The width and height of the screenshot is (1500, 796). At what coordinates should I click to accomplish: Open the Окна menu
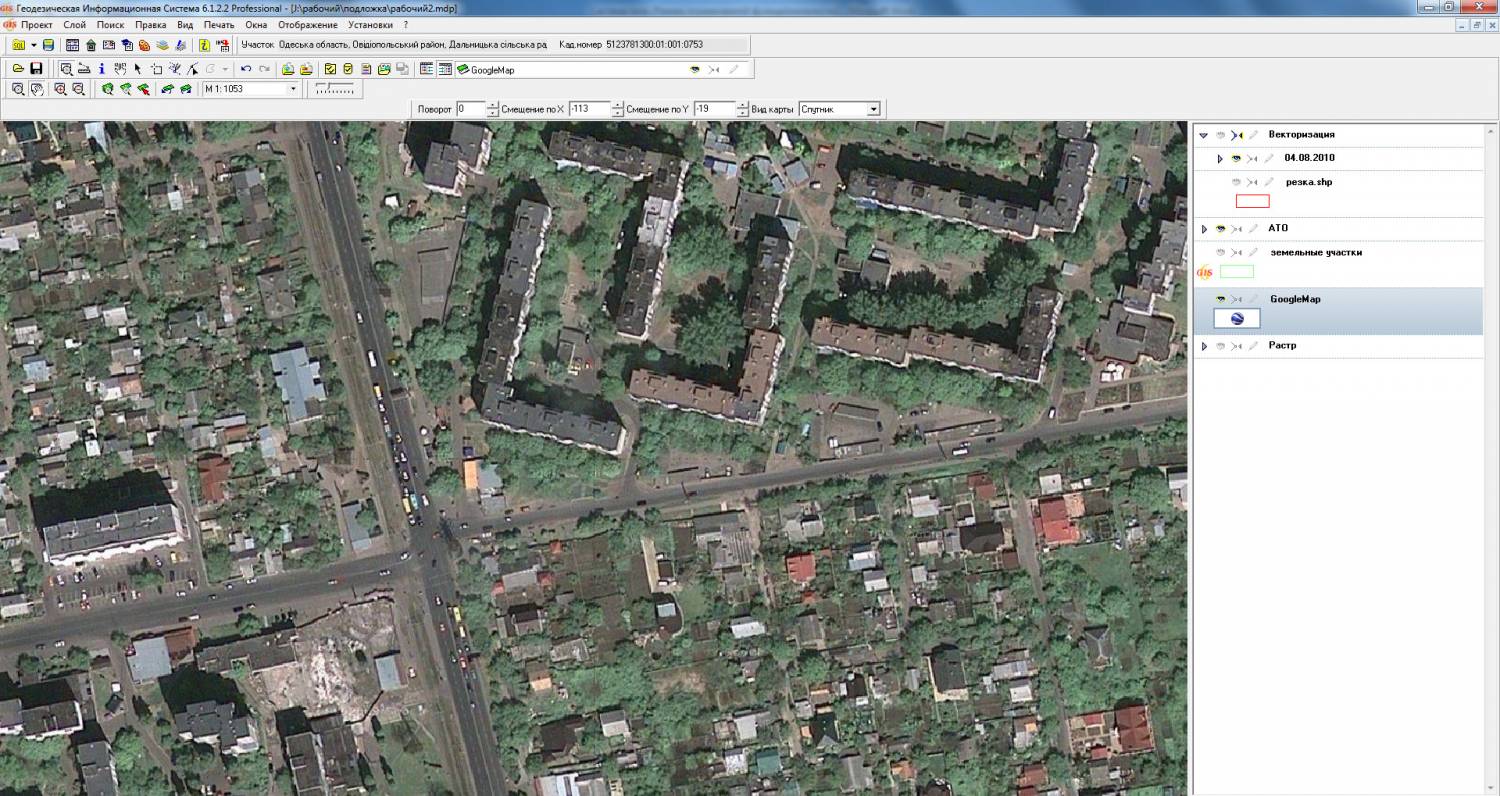point(256,24)
